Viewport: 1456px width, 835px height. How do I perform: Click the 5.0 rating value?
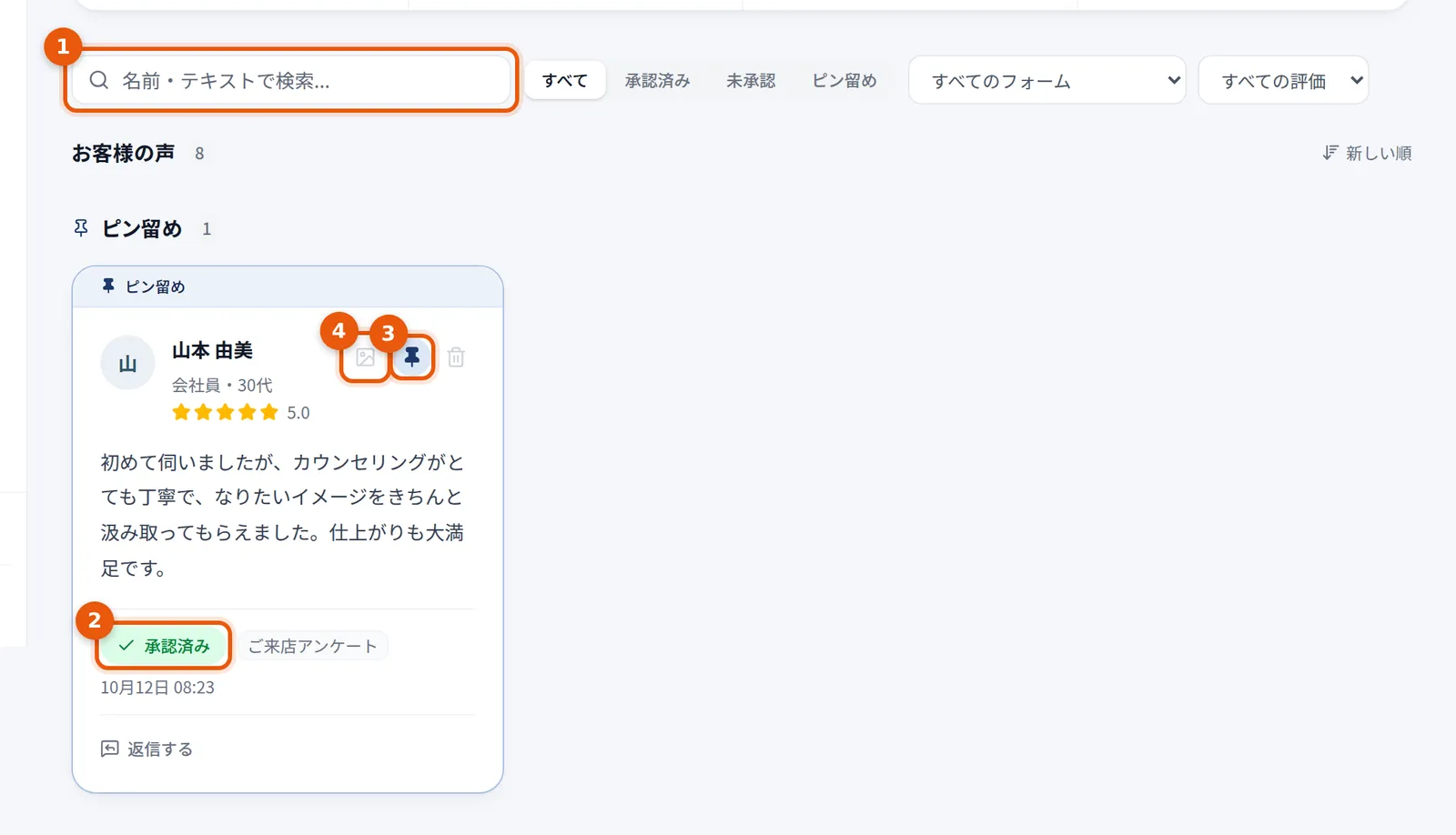pos(298,413)
